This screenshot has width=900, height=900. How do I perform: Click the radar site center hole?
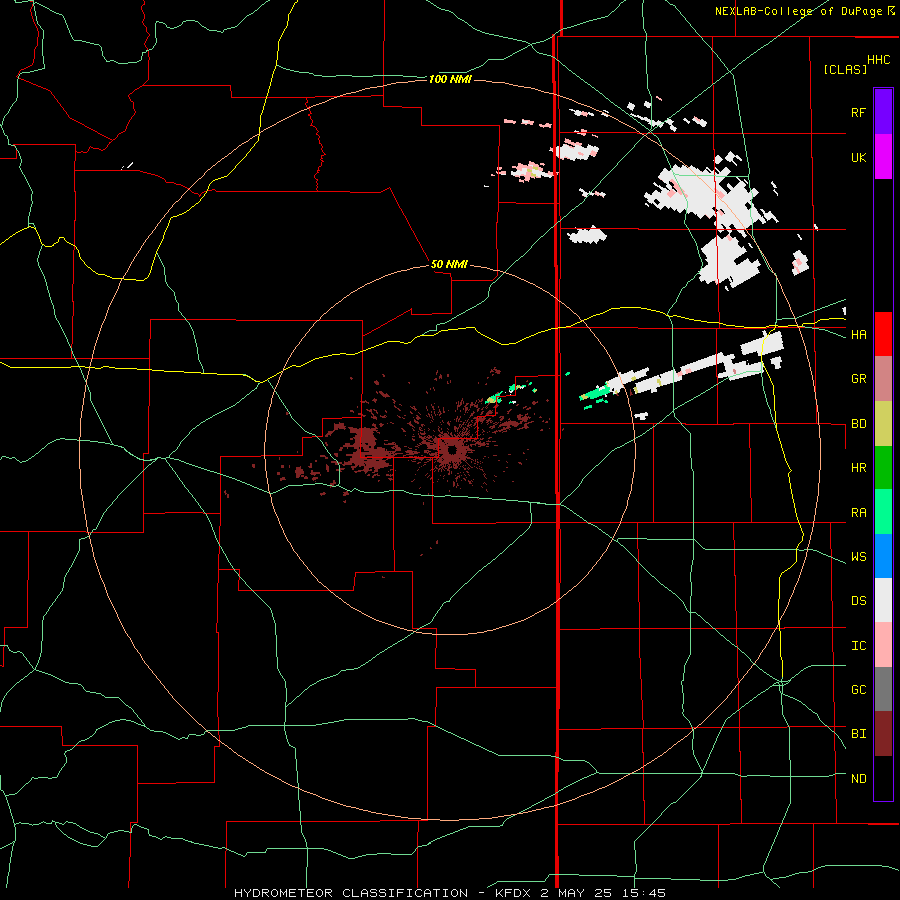click(x=452, y=450)
